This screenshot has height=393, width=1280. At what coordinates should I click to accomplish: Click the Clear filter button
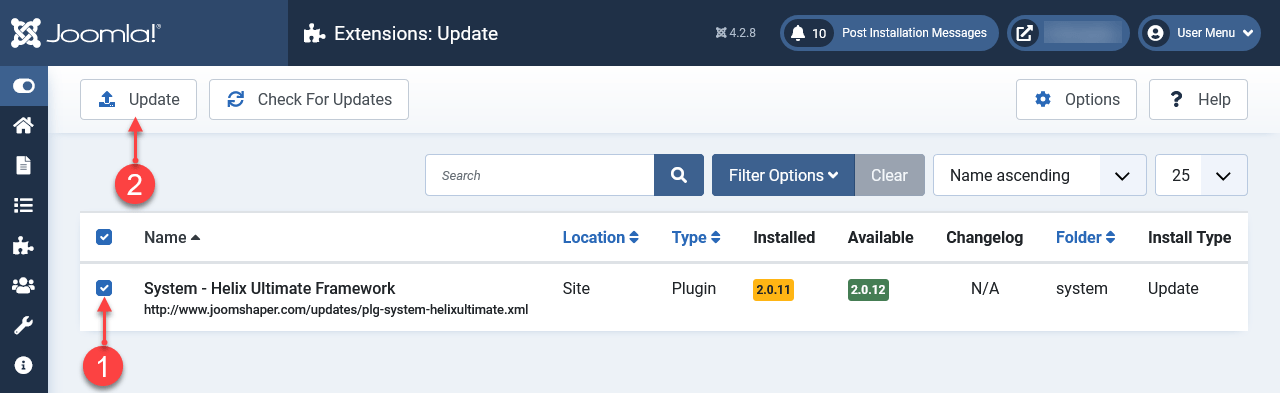click(889, 175)
